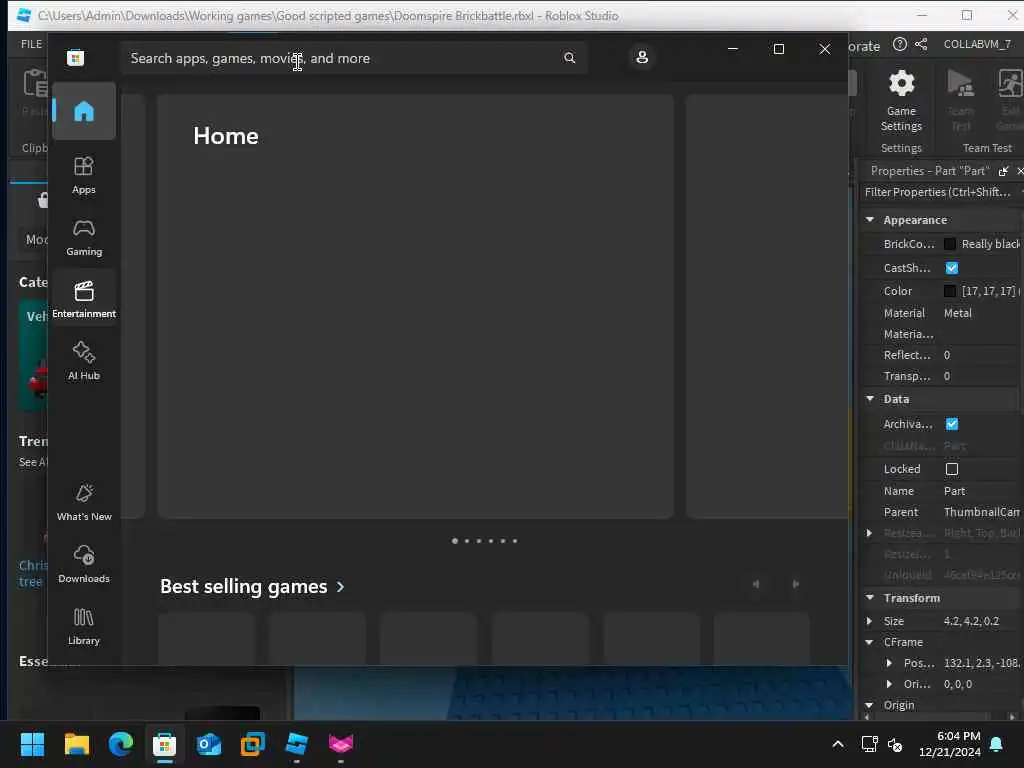Open COLLABVM_7 account menu
The image size is (1024, 768).
[977, 44]
